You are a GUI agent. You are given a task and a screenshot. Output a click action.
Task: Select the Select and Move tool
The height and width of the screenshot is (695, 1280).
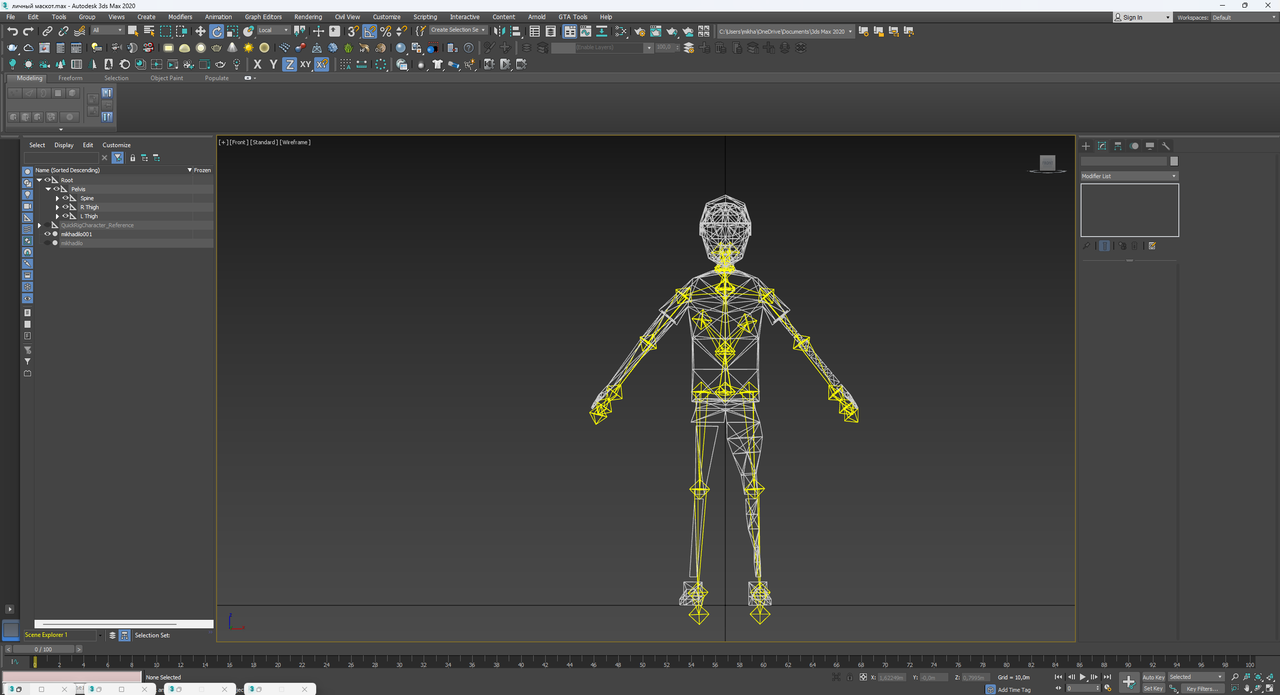tap(200, 31)
